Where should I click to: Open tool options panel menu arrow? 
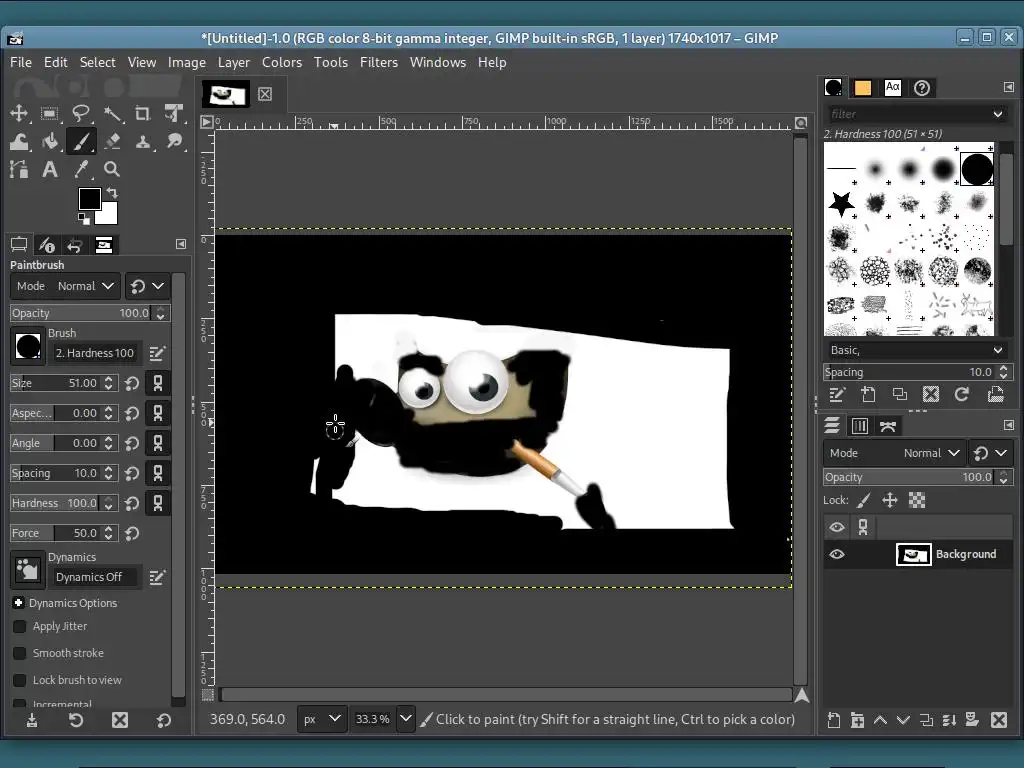181,244
